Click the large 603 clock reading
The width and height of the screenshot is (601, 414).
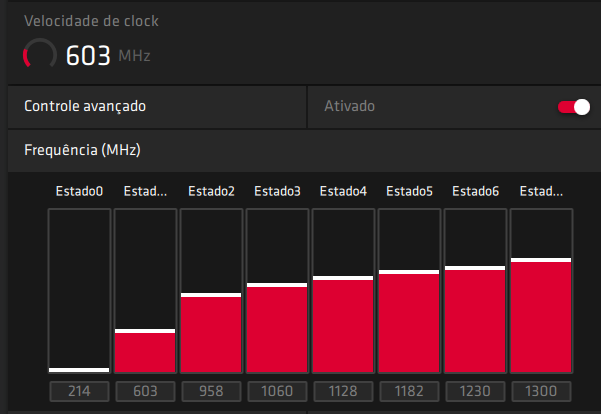[88, 56]
